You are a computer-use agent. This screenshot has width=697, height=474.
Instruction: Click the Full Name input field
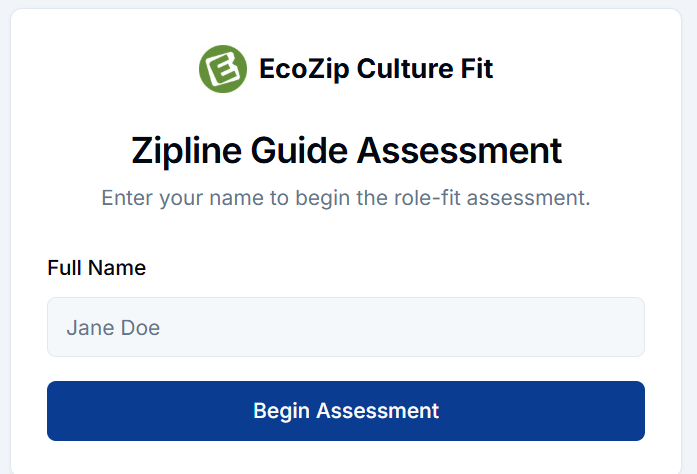[345, 327]
